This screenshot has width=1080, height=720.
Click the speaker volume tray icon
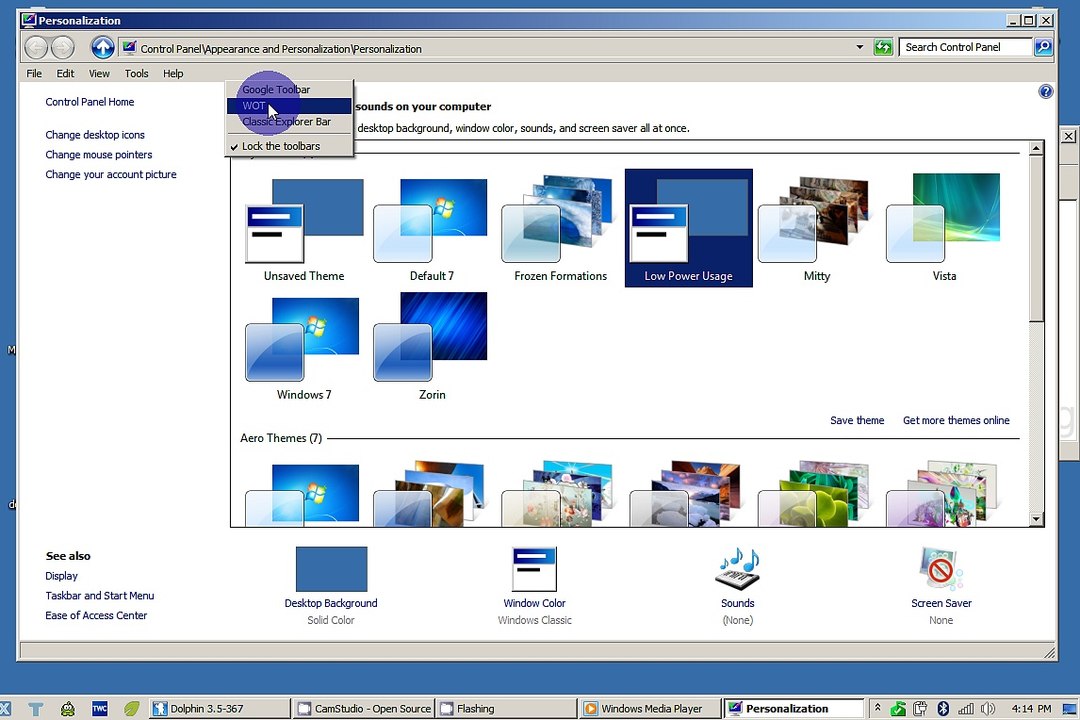tap(988, 708)
